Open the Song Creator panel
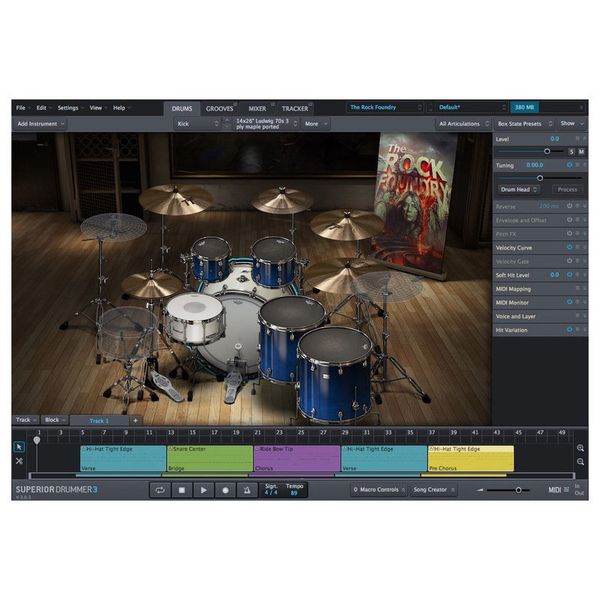This screenshot has width=600, height=600. pos(433,490)
